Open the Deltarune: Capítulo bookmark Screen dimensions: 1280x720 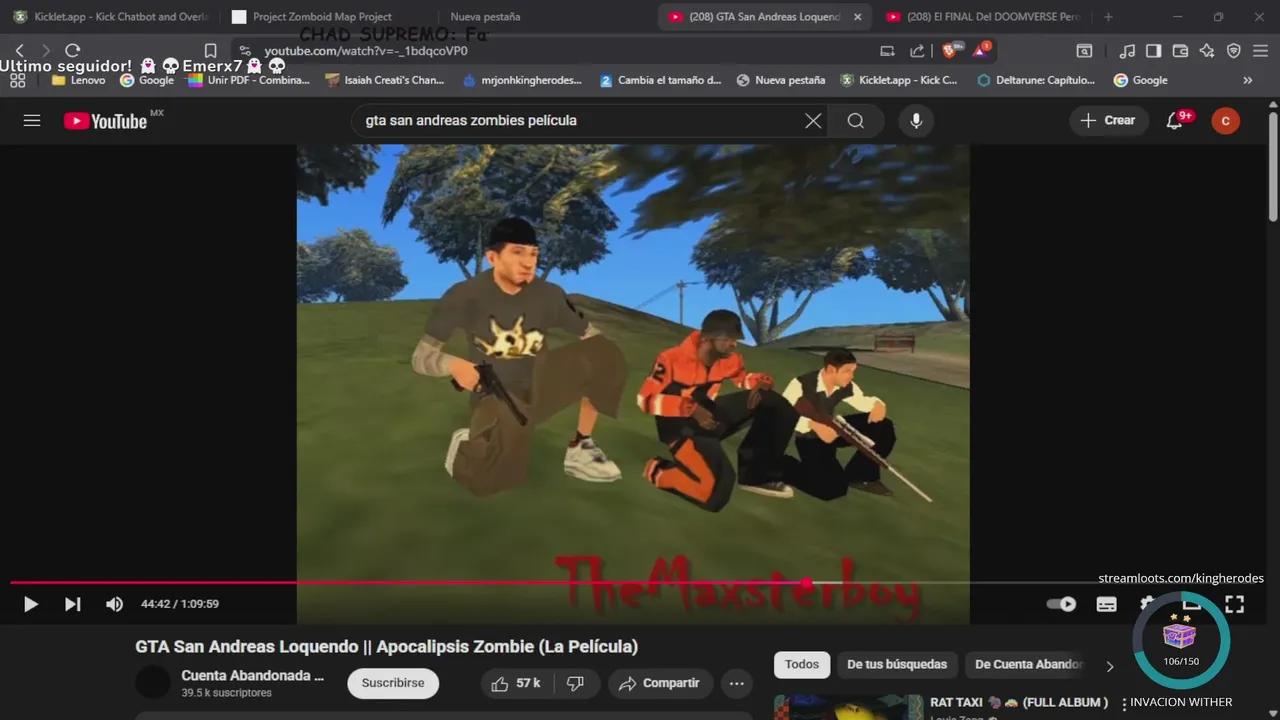[x=1036, y=80]
